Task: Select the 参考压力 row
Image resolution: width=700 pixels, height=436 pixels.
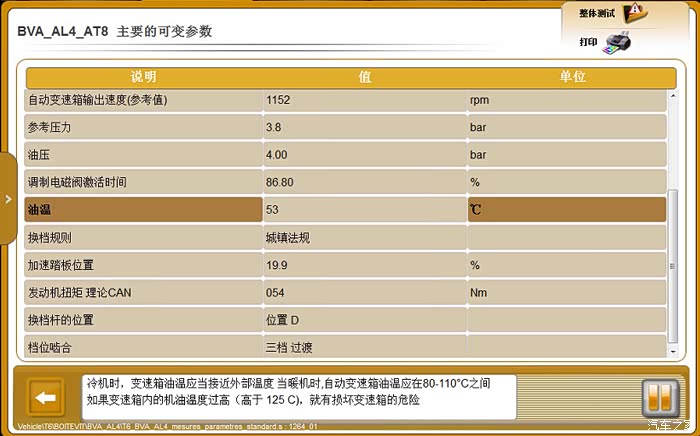Action: pyautogui.click(x=345, y=127)
